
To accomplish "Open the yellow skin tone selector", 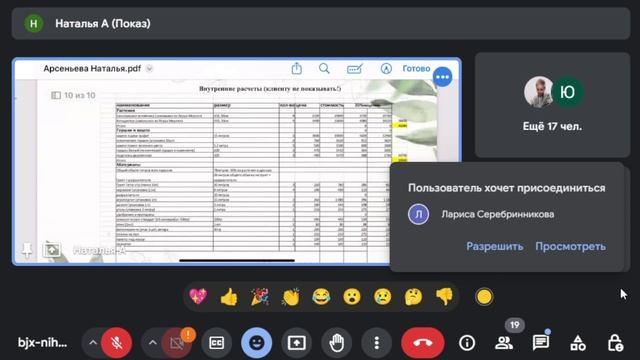I will [484, 297].
